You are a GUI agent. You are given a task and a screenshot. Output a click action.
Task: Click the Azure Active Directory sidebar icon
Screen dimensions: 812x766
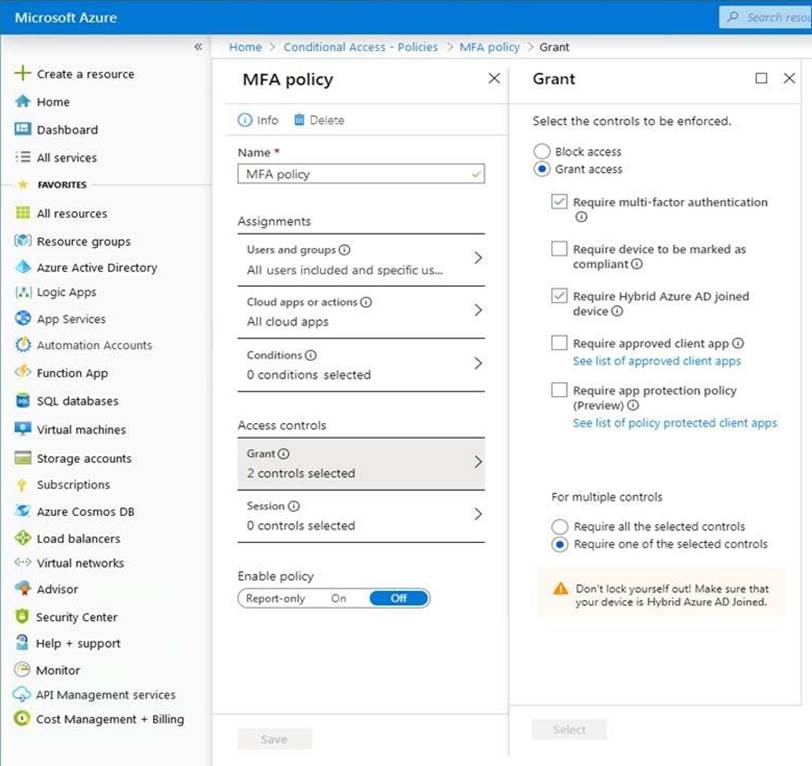(22, 268)
